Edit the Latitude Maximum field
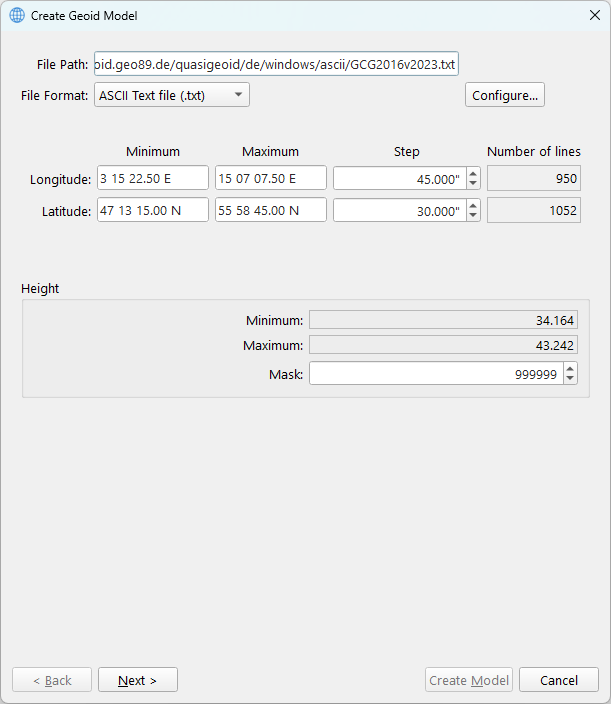 (x=271, y=210)
